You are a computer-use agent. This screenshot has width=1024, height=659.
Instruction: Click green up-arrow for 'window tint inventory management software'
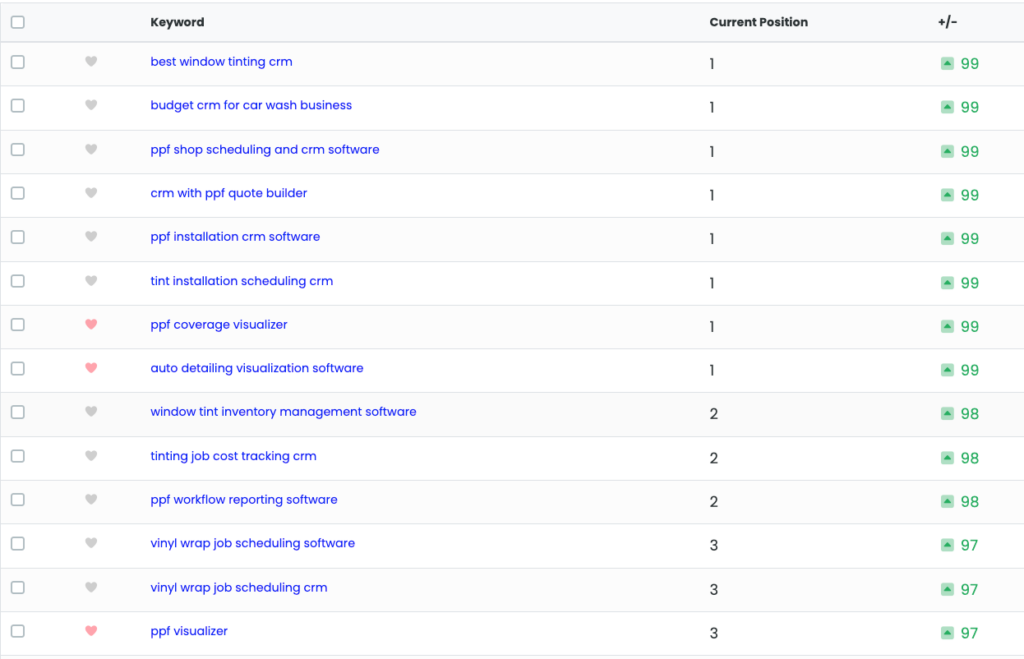tap(947, 413)
